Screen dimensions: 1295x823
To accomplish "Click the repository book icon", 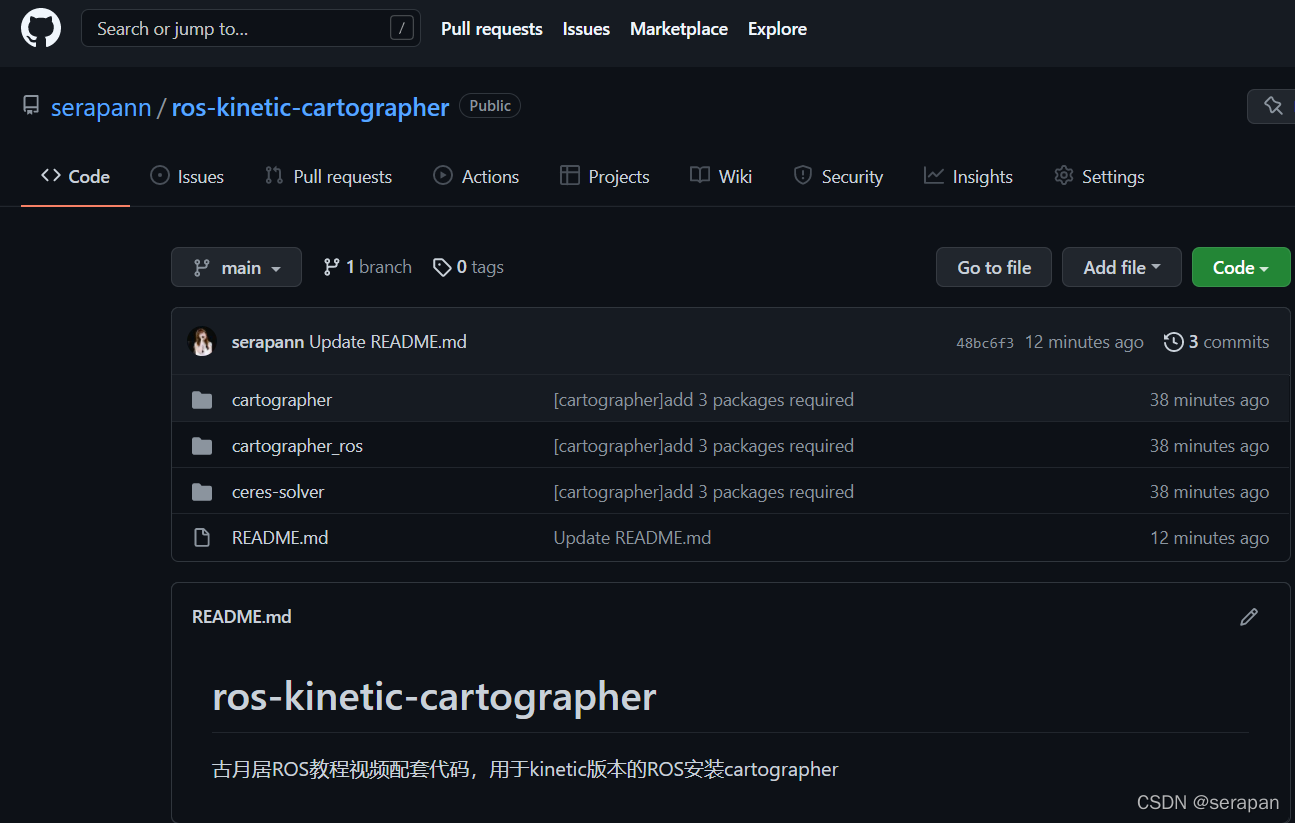I will coord(31,106).
